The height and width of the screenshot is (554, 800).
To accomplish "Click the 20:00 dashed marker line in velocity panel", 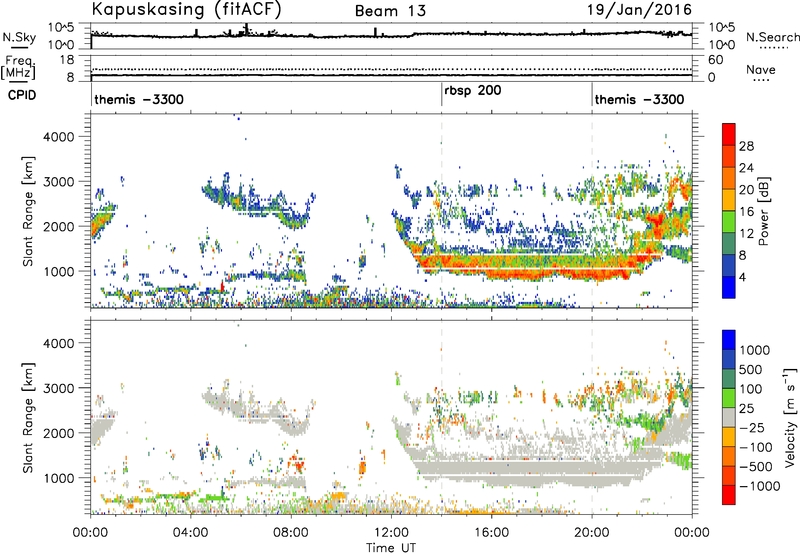I will 592,417.
